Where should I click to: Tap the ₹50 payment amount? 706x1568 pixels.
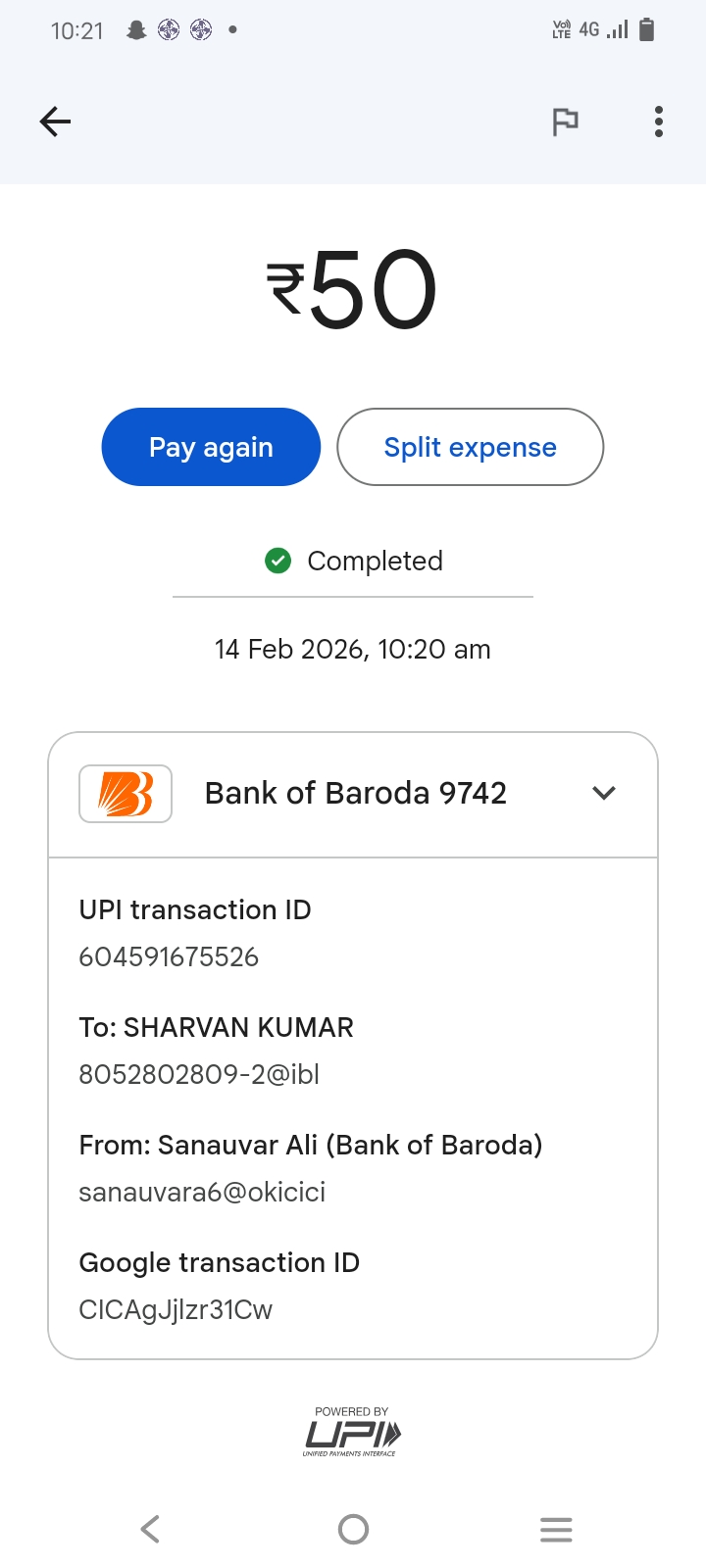tap(352, 289)
